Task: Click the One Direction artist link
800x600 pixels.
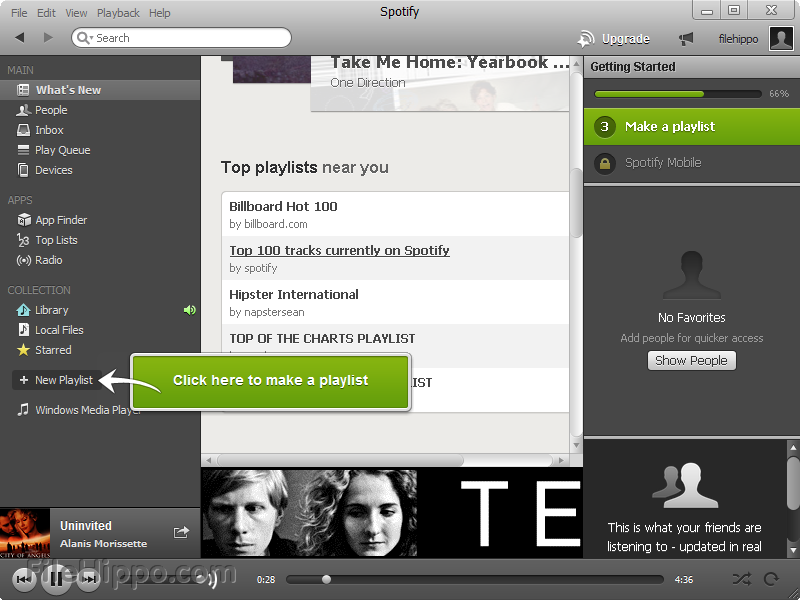Action: 367,83
